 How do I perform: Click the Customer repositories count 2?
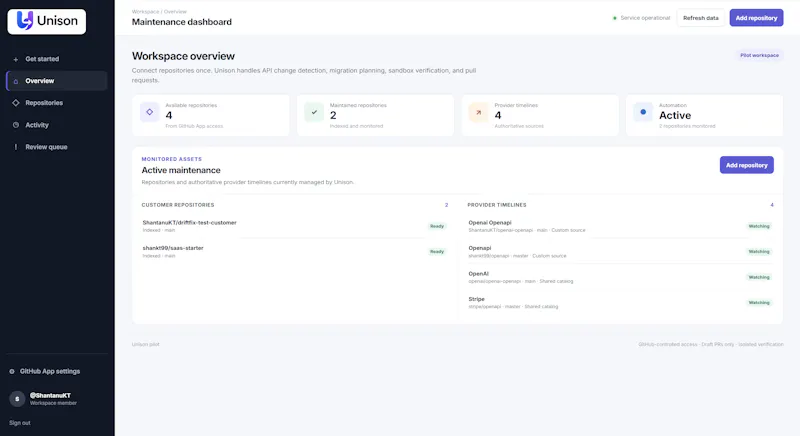[446, 205]
